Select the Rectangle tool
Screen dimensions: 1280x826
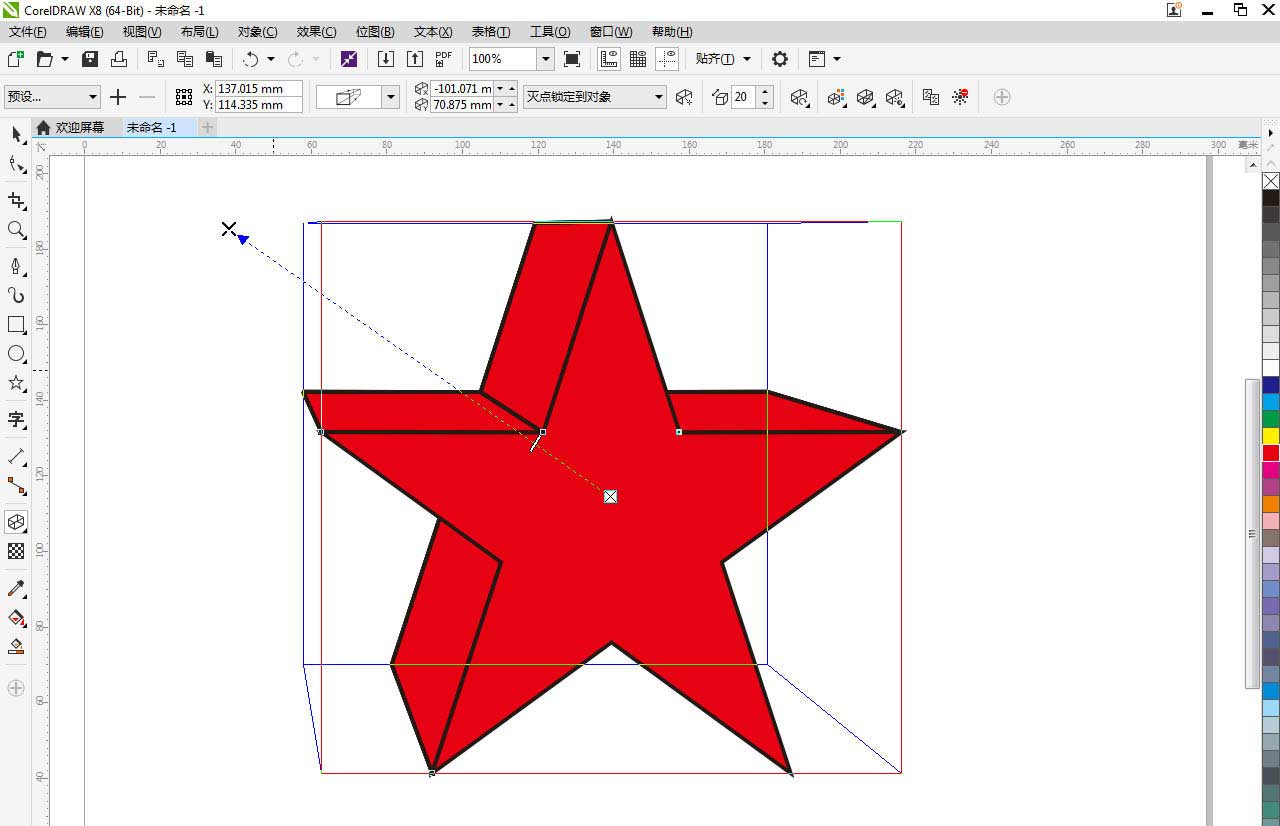(x=16, y=325)
